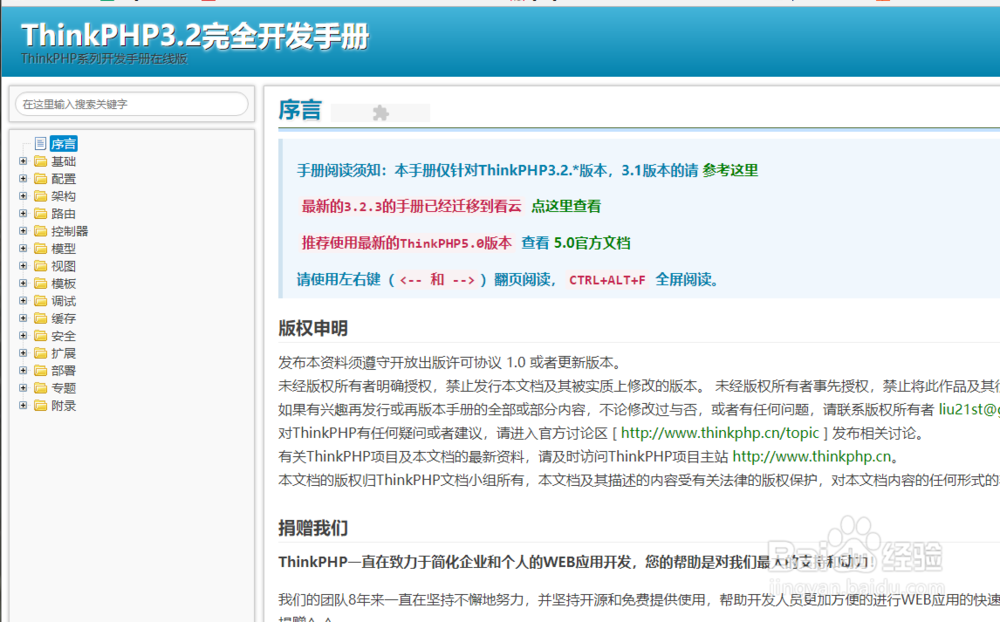Open the 路由 chapter label
Image resolution: width=1000 pixels, height=622 pixels.
63,214
